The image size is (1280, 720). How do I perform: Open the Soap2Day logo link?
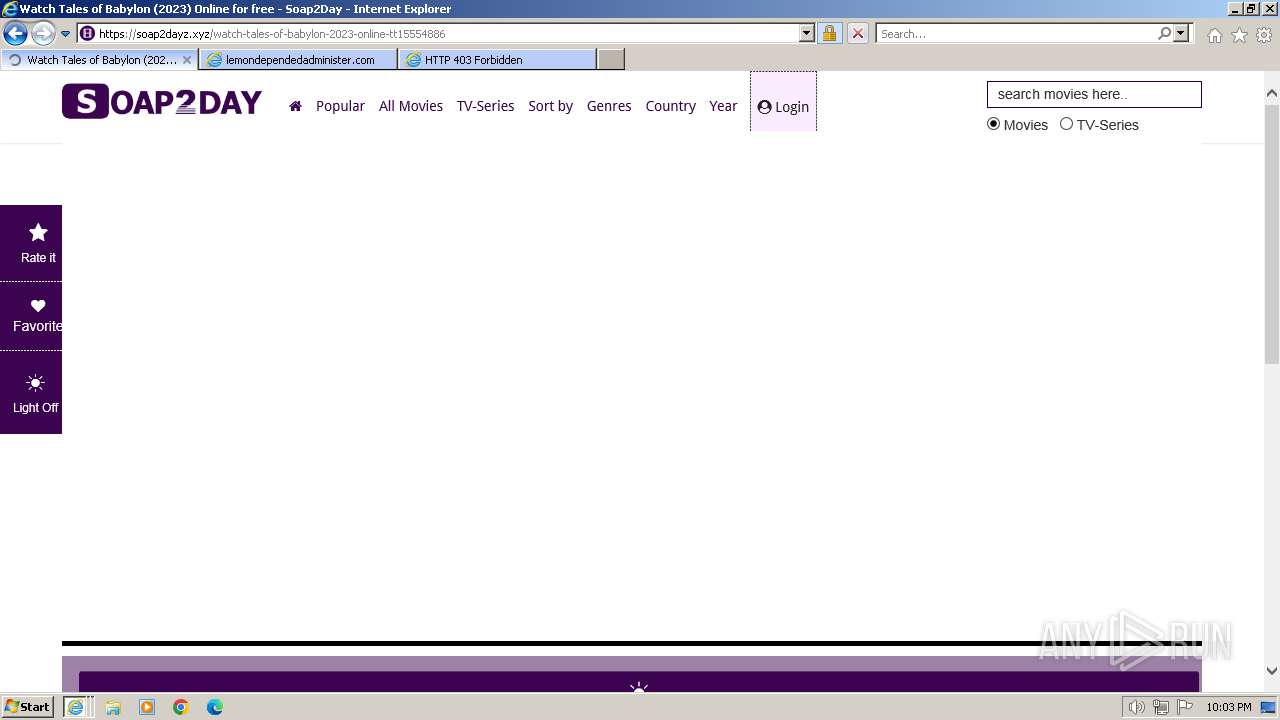click(162, 102)
